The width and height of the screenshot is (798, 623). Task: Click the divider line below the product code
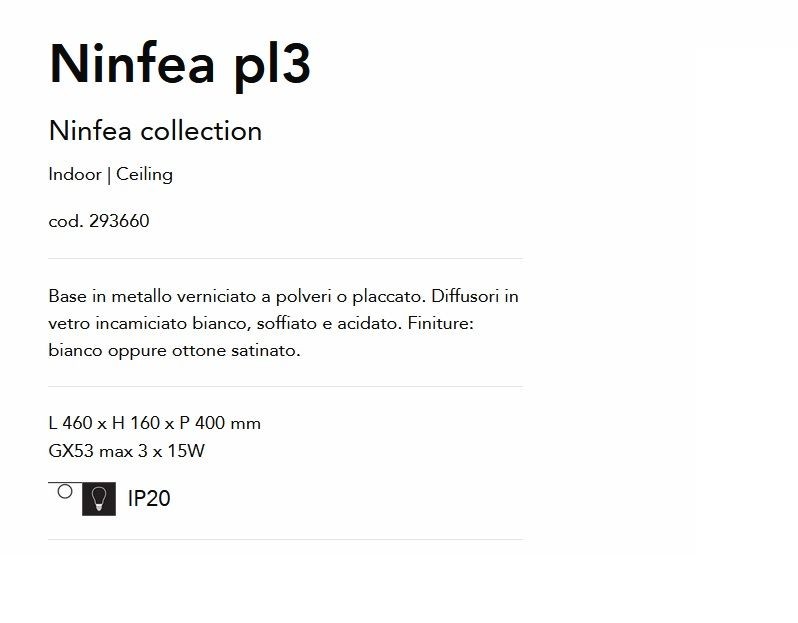pos(286,259)
